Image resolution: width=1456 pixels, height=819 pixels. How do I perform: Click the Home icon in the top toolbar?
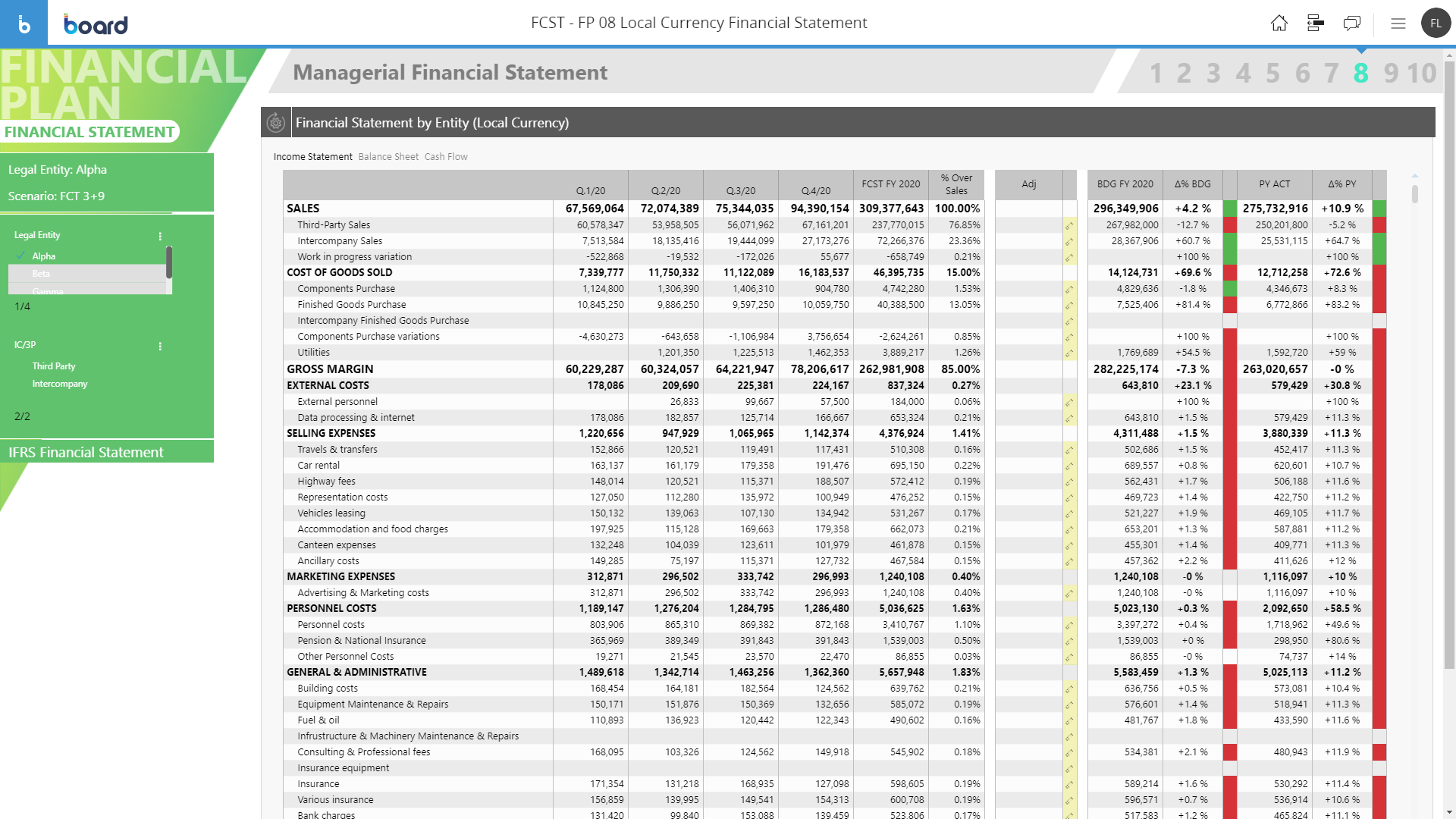(1279, 24)
